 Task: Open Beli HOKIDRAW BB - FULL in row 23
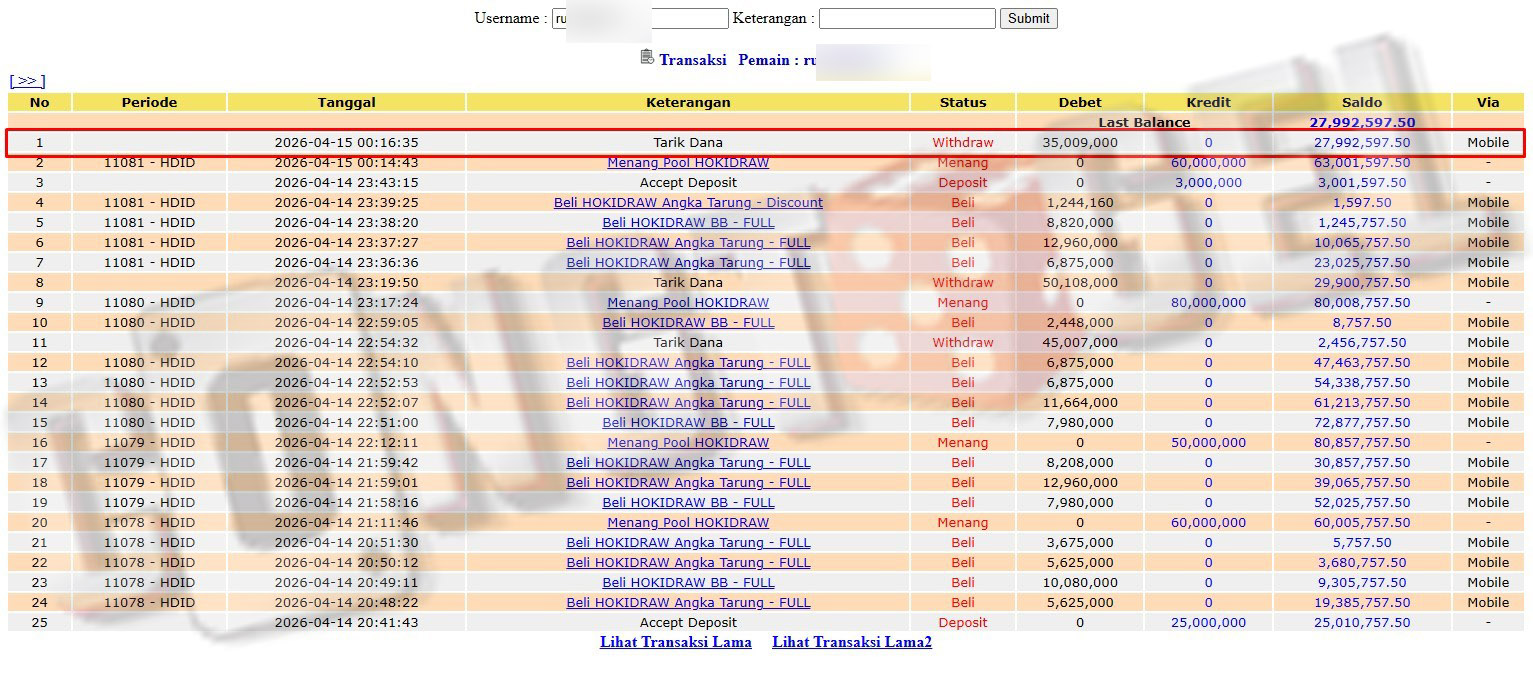[688, 583]
